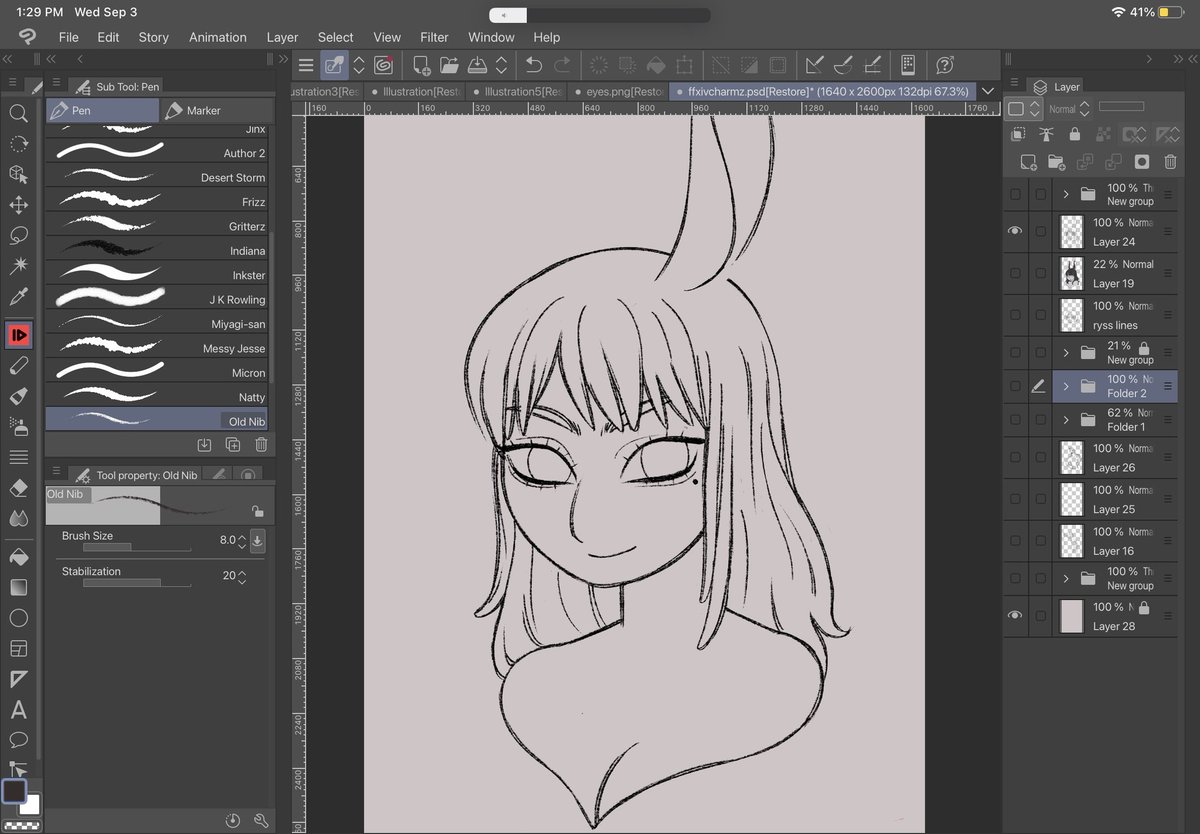The width and height of the screenshot is (1200, 834).
Task: Add new raster layer in Layer panel
Action: click(x=1028, y=161)
